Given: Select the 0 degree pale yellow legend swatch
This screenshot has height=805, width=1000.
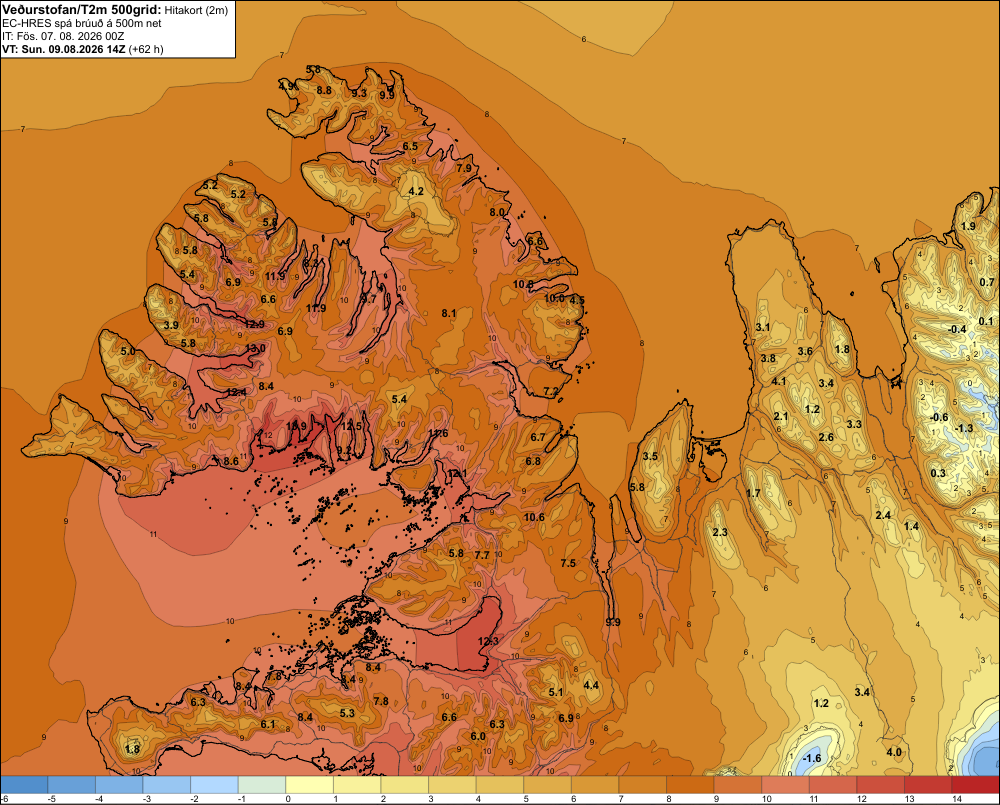Looking at the screenshot, I should click(x=310, y=785).
